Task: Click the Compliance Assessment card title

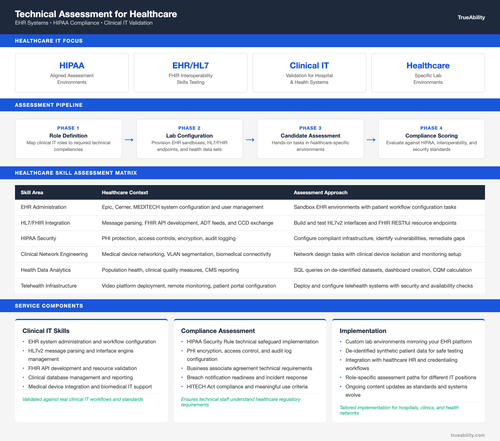Action: (x=218, y=331)
